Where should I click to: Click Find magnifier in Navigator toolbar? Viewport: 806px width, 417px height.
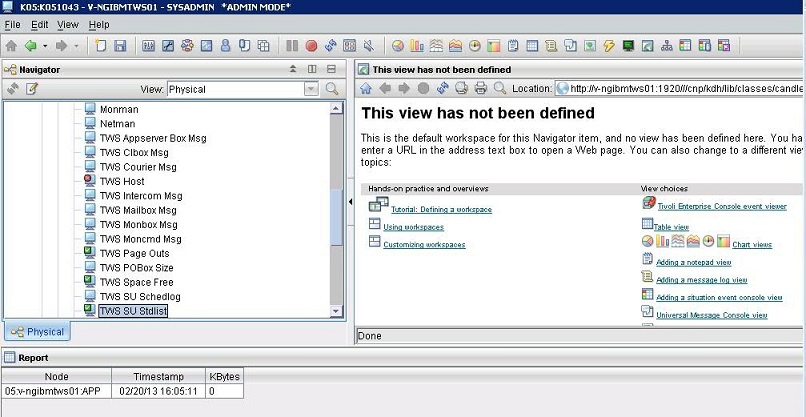[332, 89]
